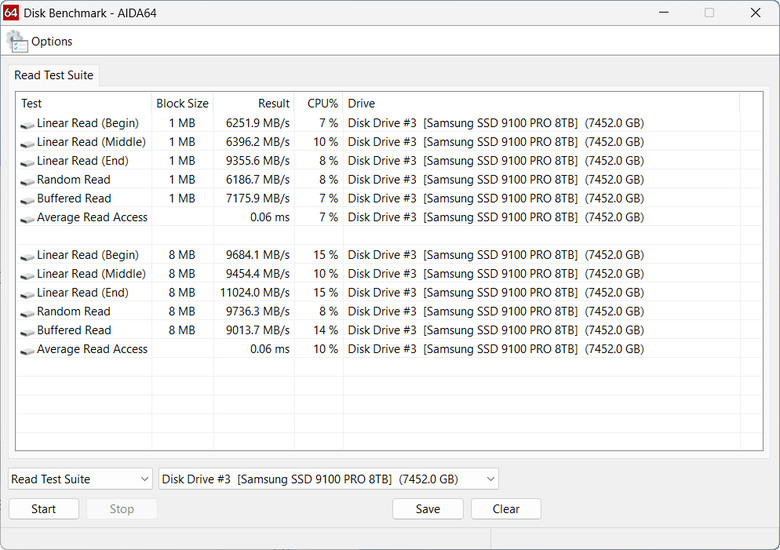780x550 pixels.
Task: Select the 9013.7 MB/s result value
Action: pyautogui.click(x=258, y=330)
